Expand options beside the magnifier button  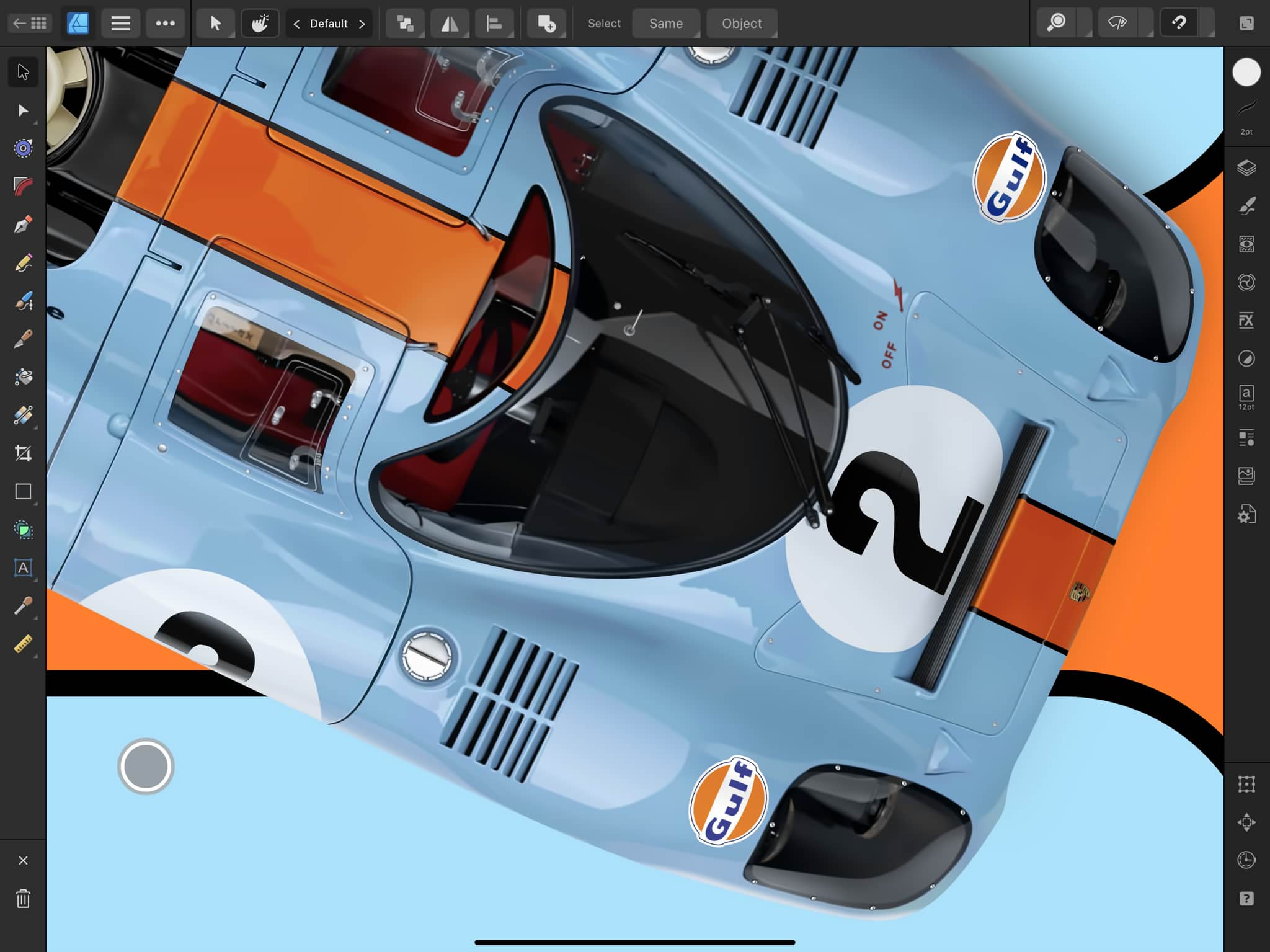tap(1084, 24)
